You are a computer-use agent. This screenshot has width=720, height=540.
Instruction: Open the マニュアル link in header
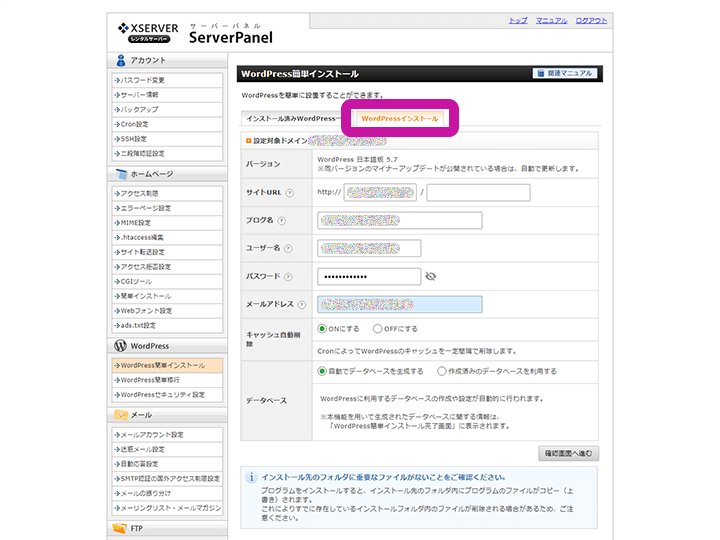tap(551, 20)
